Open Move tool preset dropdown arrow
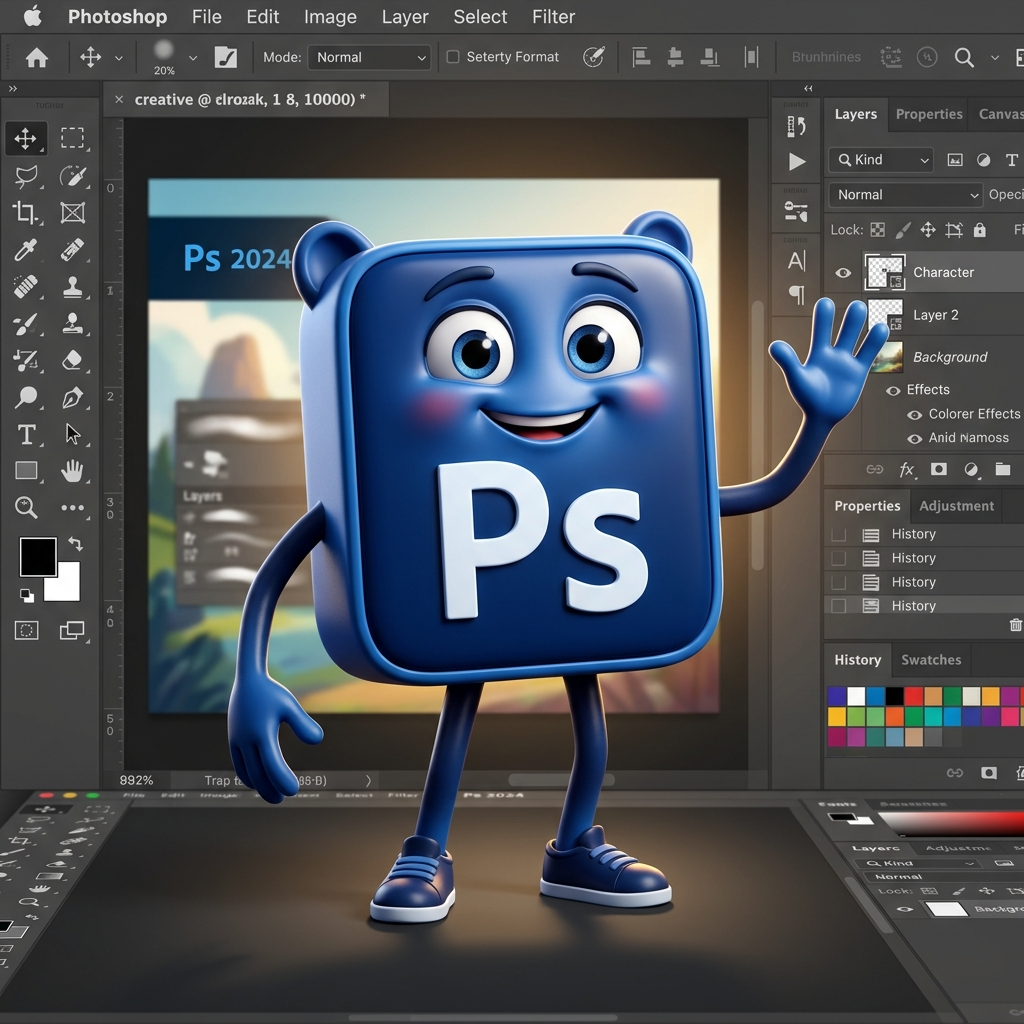 118,57
